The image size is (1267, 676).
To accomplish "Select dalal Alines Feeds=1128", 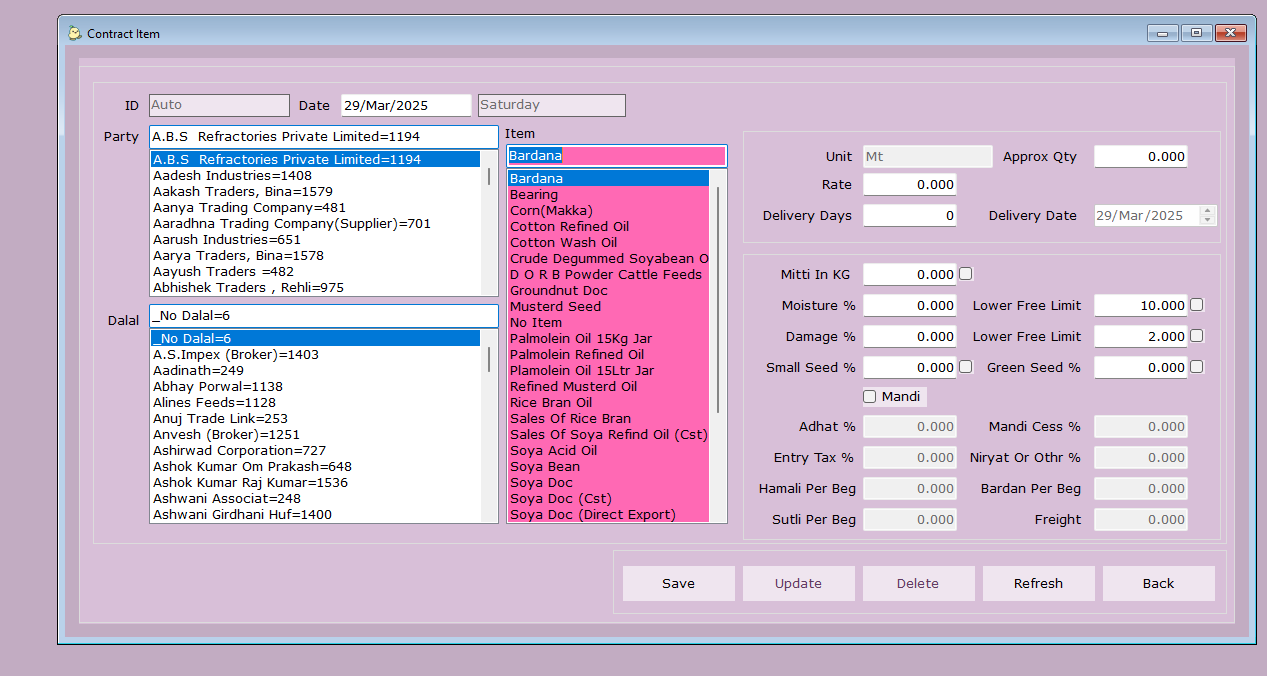I will pyautogui.click(x=315, y=403).
